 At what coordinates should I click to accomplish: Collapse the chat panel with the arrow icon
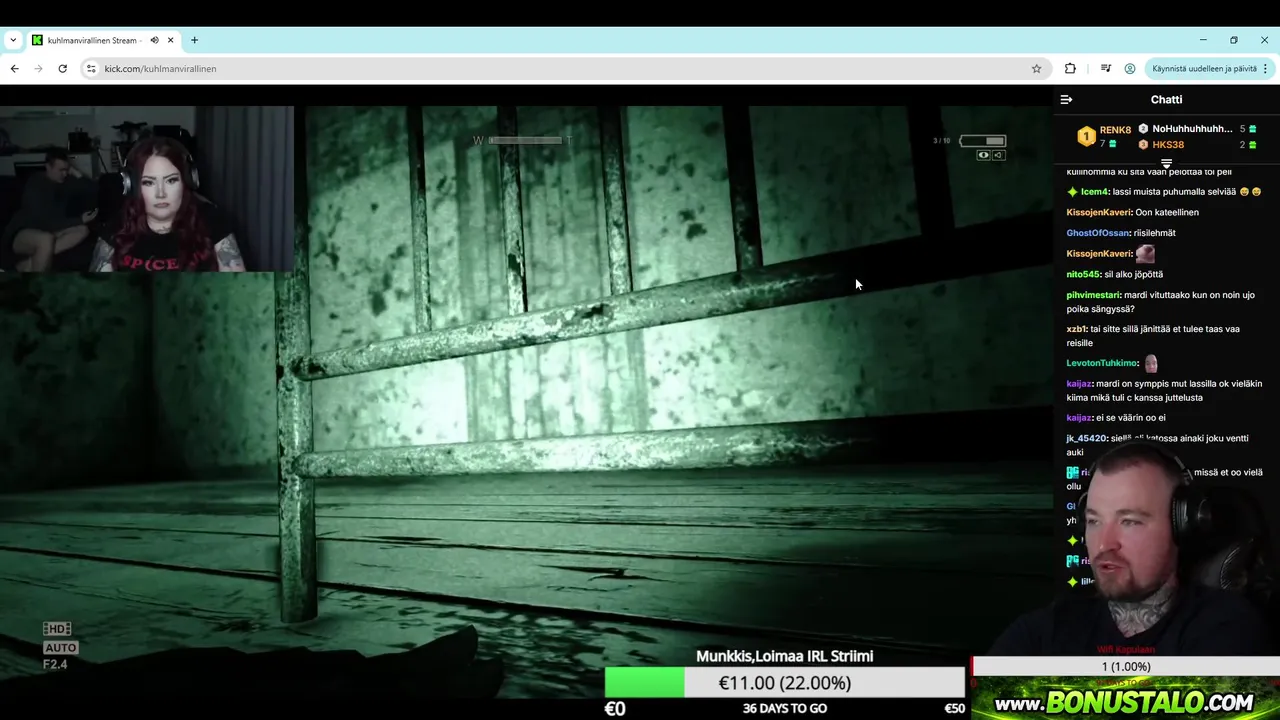(x=1066, y=100)
